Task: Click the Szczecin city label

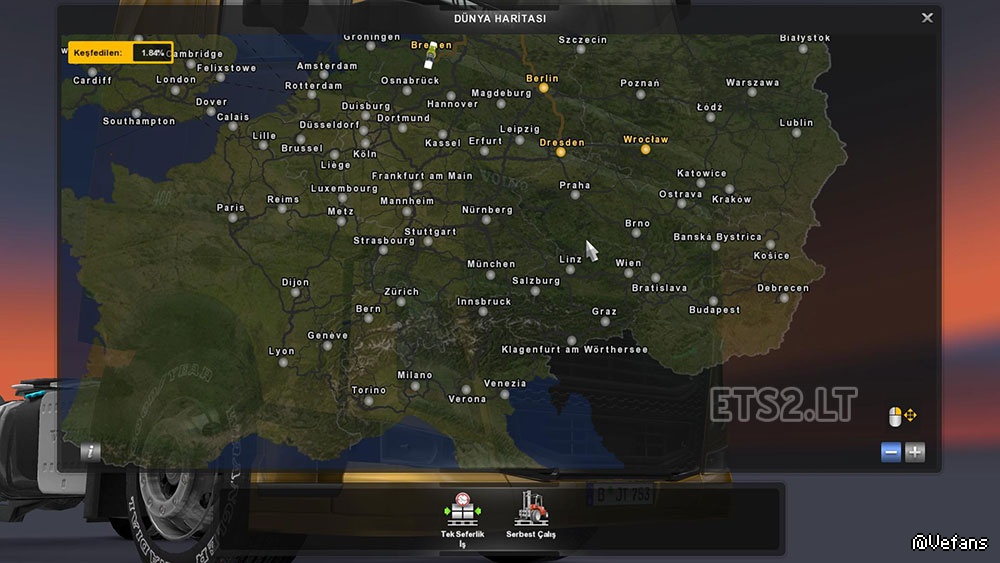Action: 583,40
